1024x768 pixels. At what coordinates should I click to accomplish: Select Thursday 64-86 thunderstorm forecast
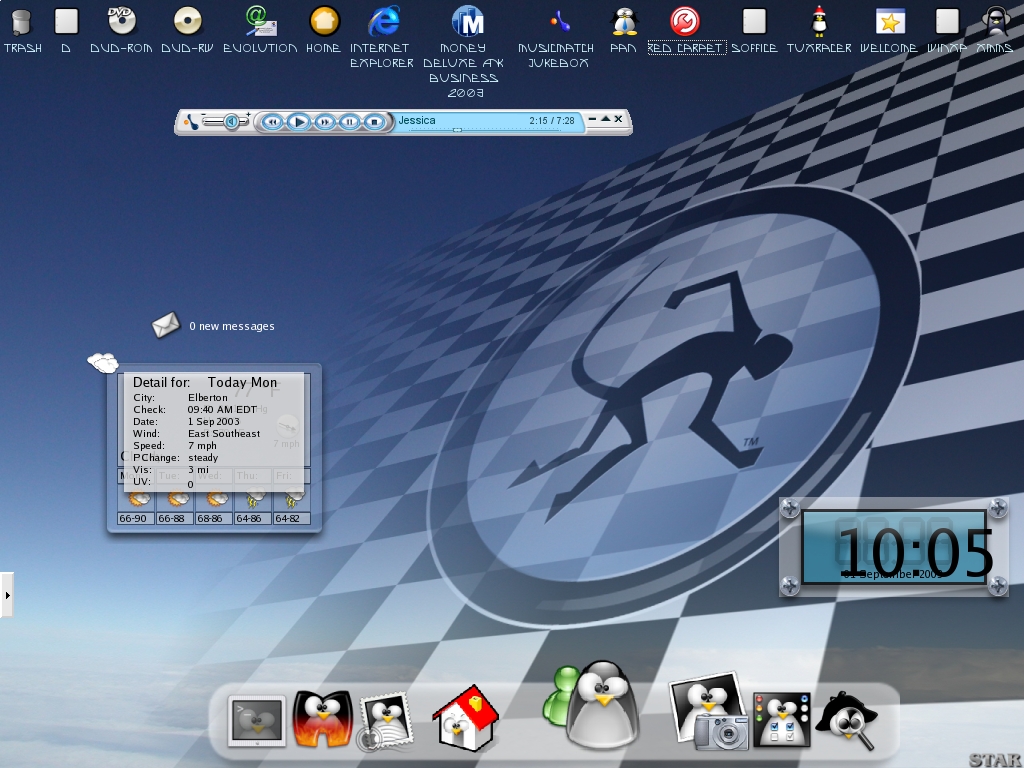click(x=253, y=505)
